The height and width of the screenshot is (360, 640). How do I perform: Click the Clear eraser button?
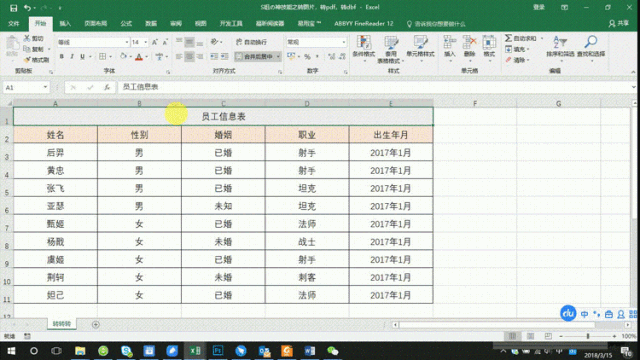(x=517, y=60)
